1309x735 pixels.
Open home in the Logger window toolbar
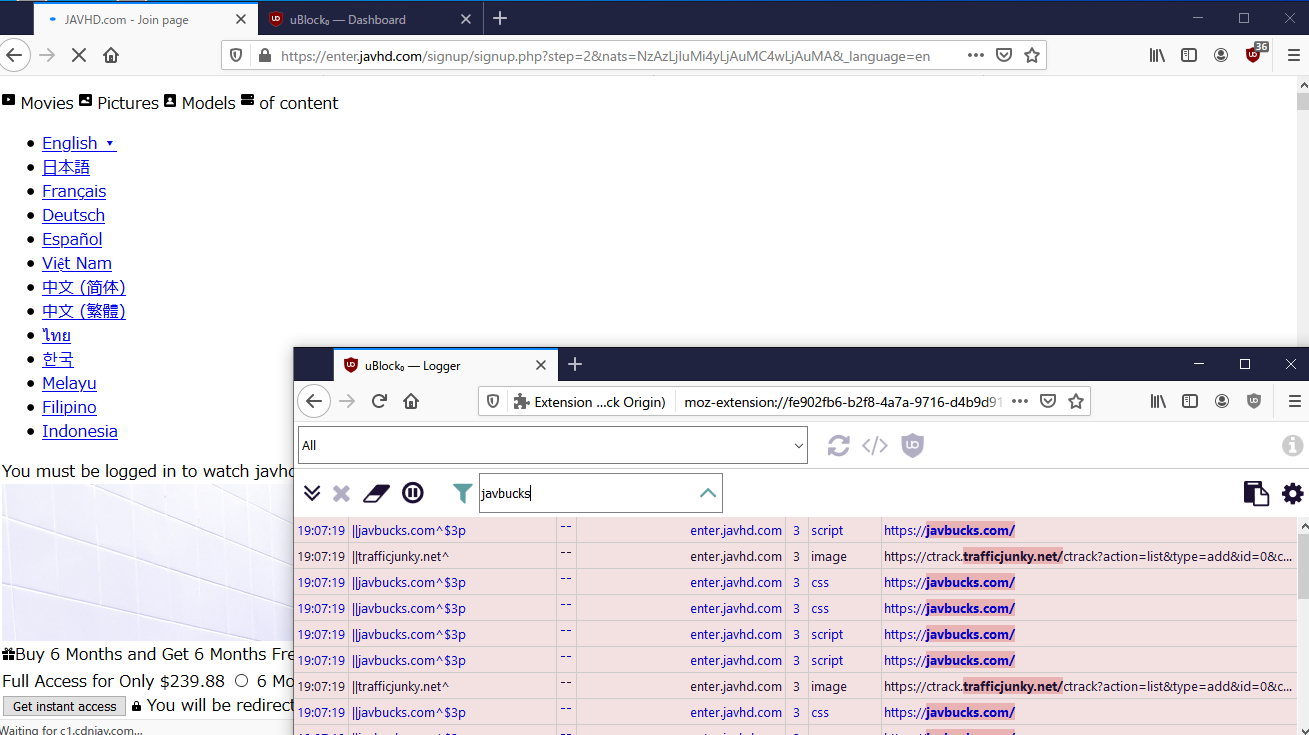point(411,401)
